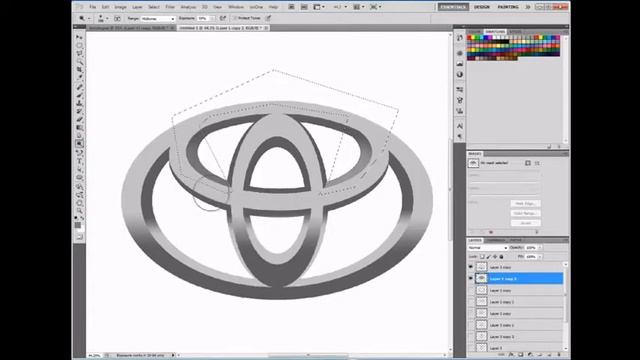Open the Image menu
640x360 pixels.
pyautogui.click(x=120, y=7)
